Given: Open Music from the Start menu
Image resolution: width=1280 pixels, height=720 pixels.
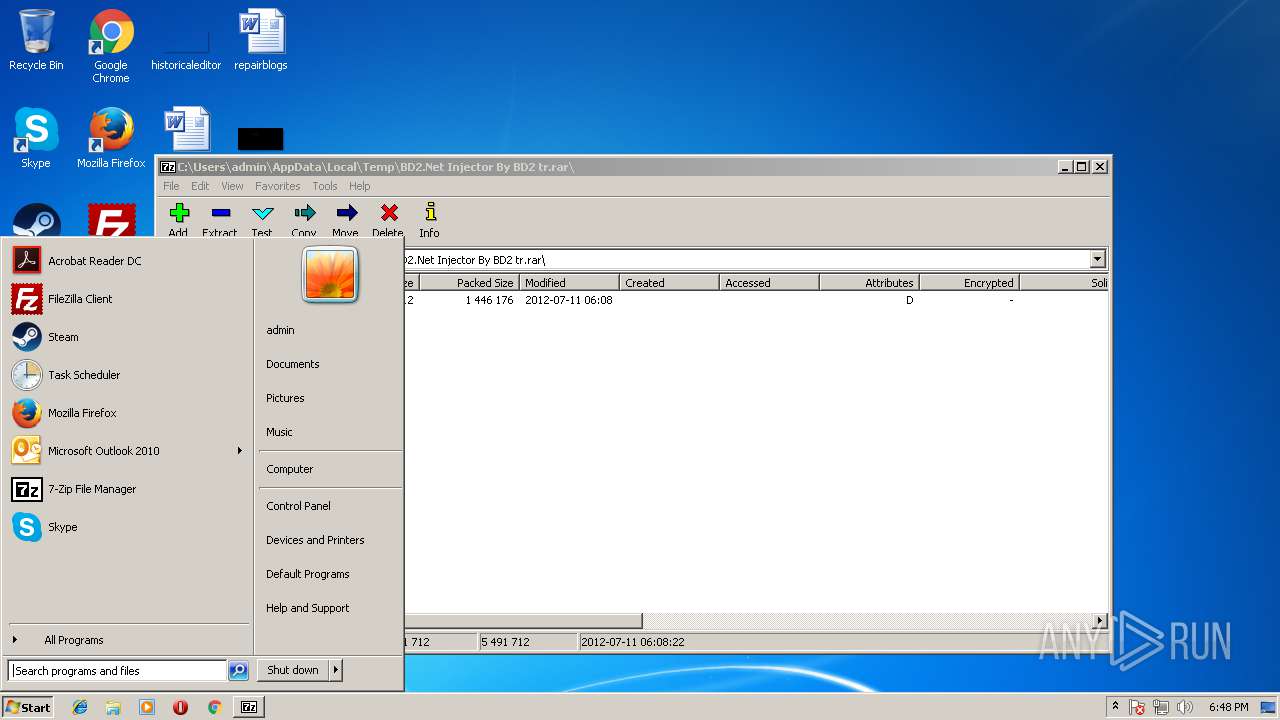Looking at the screenshot, I should tap(279, 432).
